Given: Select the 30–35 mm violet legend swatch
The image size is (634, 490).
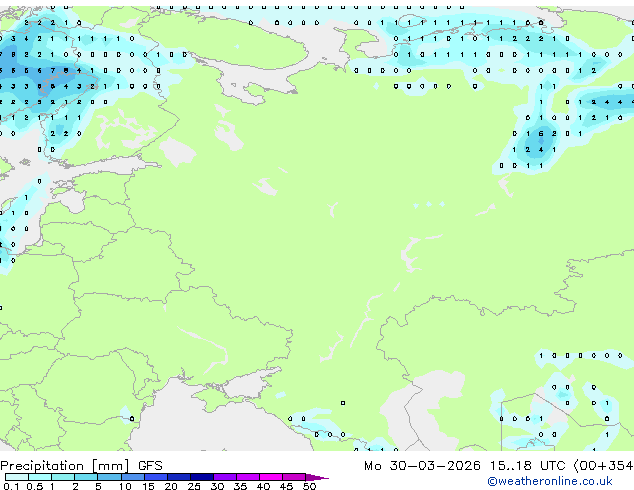Looking at the screenshot, I should [225, 477].
